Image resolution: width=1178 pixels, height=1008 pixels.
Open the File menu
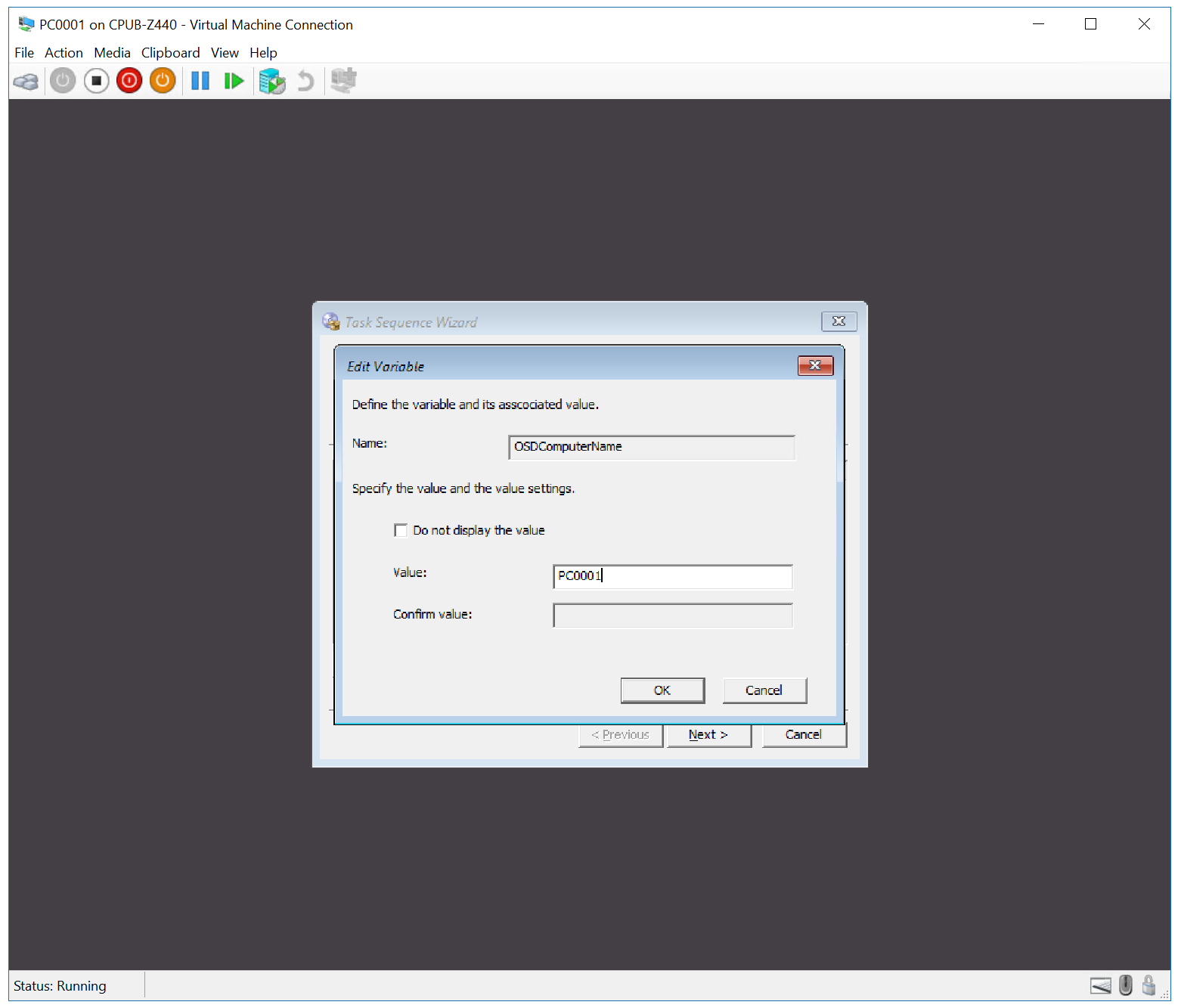[24, 53]
